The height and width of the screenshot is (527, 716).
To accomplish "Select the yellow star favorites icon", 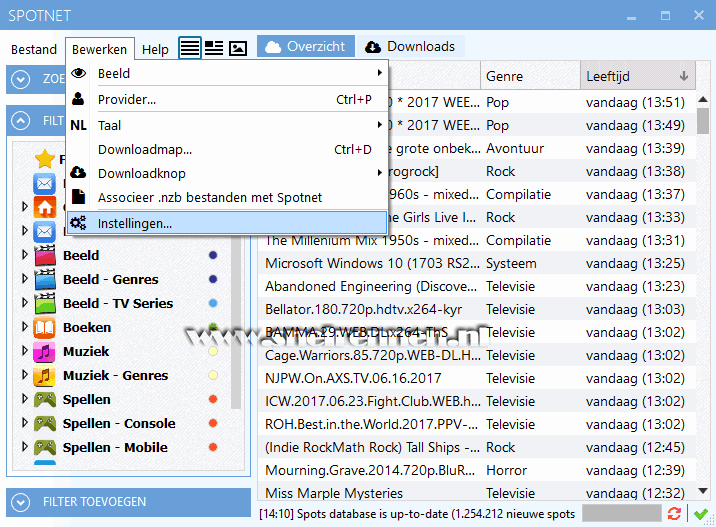I will coord(45,158).
